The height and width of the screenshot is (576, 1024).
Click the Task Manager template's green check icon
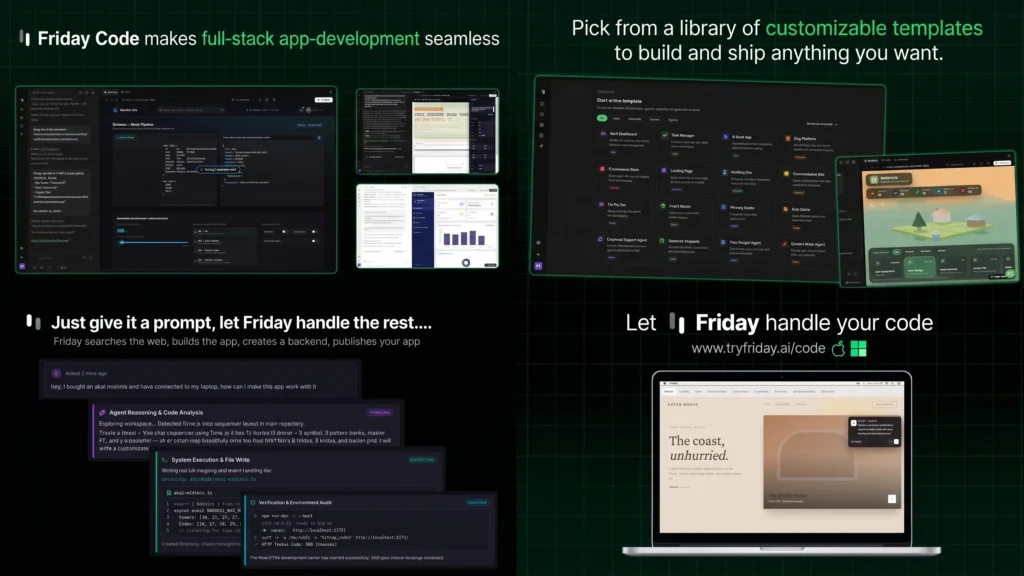coord(665,135)
